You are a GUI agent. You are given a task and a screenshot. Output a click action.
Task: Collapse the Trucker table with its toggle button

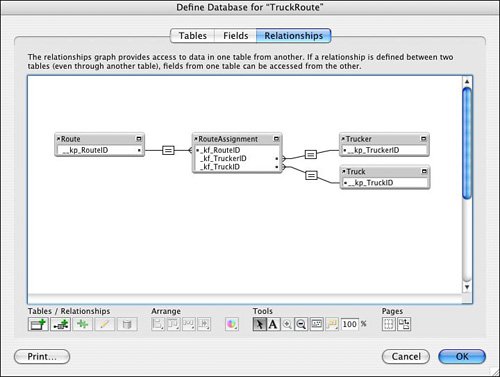424,139
